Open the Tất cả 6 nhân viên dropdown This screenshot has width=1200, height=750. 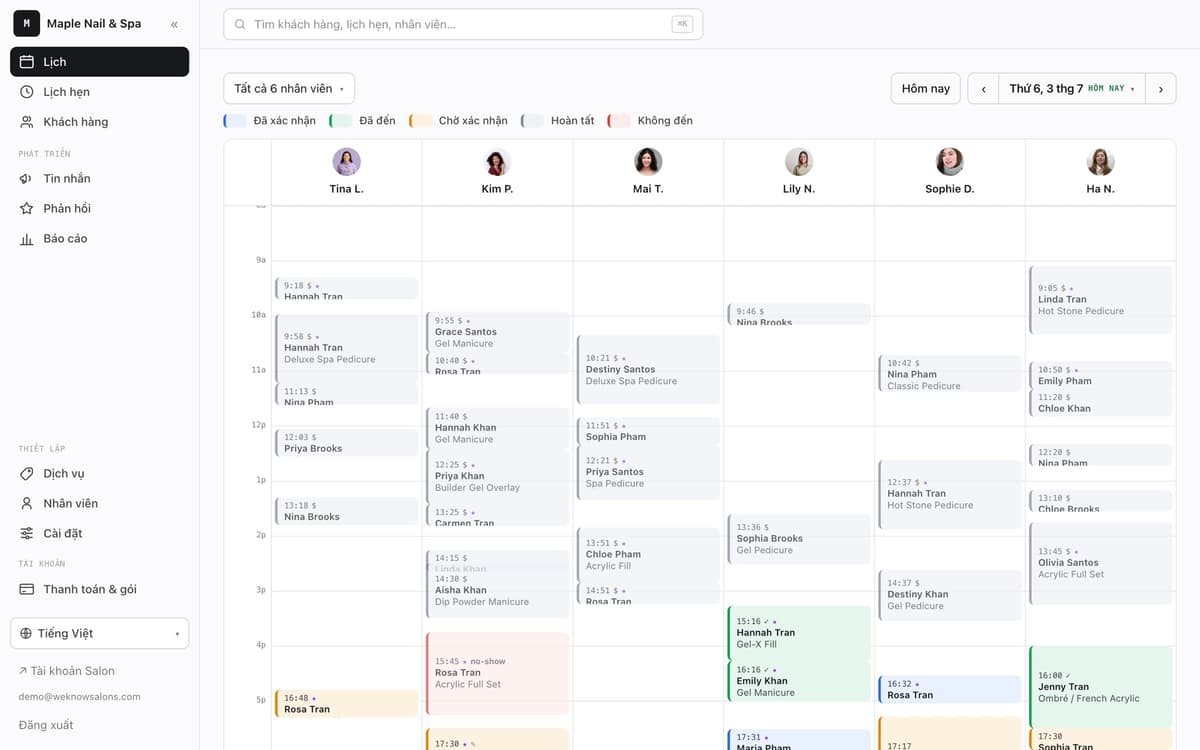[289, 89]
